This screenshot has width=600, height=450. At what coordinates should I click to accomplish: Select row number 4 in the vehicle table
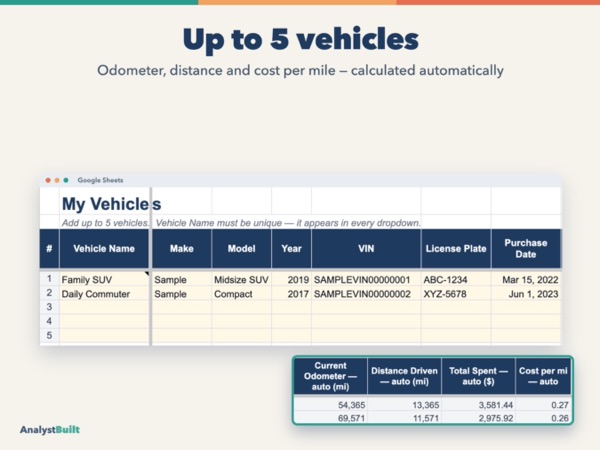pyautogui.click(x=49, y=321)
